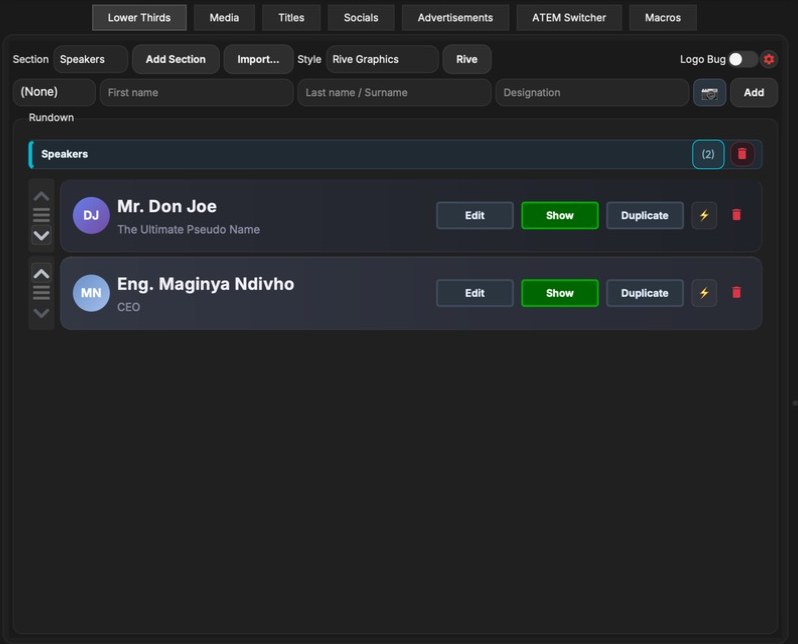Collapse Speakers section via (2) count badge
The height and width of the screenshot is (644, 798).
coord(708,154)
